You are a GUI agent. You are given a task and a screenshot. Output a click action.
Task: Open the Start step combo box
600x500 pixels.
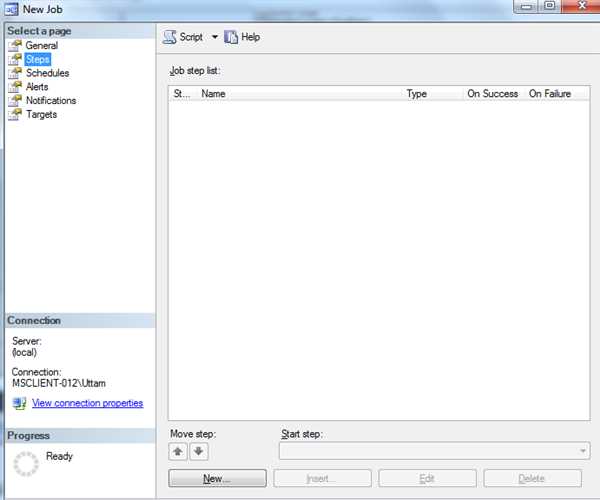434,452
